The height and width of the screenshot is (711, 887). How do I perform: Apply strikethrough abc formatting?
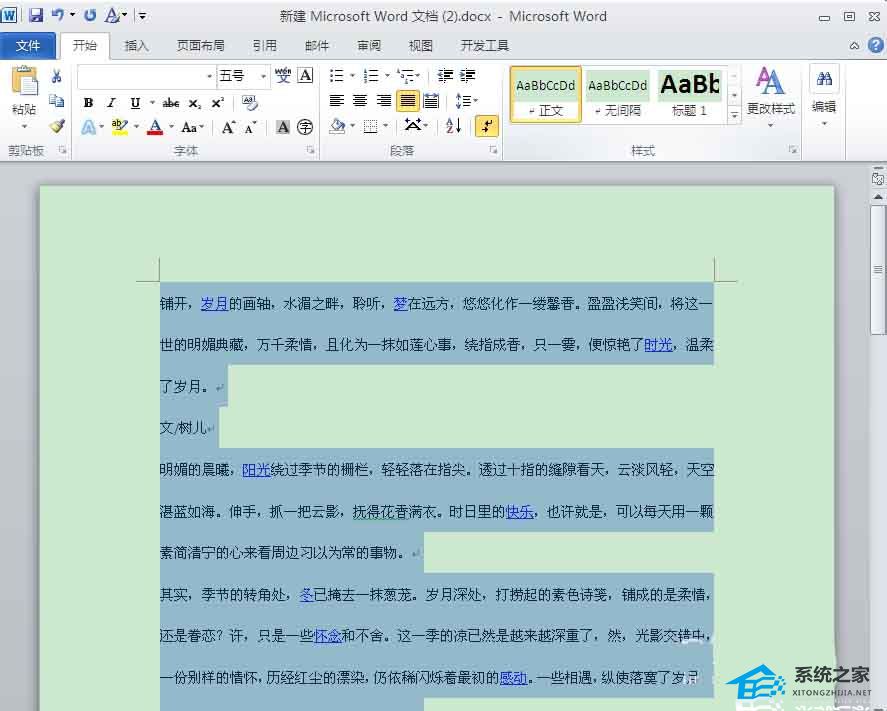[171, 103]
